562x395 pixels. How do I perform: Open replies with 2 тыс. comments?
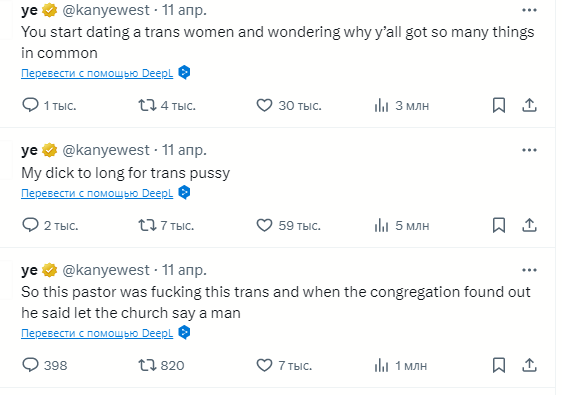pos(50,225)
